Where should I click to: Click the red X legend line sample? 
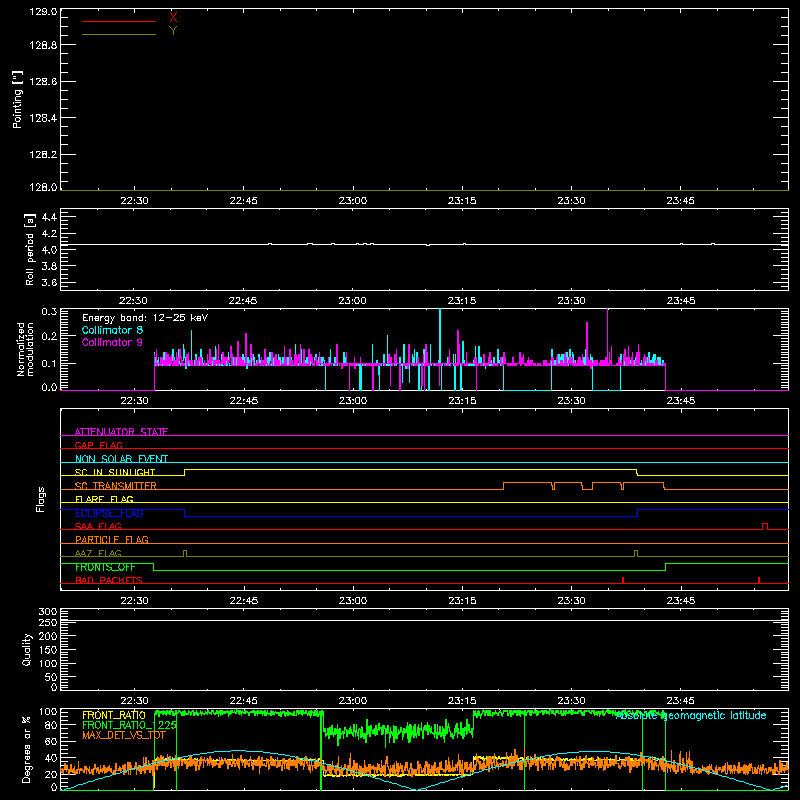point(119,21)
